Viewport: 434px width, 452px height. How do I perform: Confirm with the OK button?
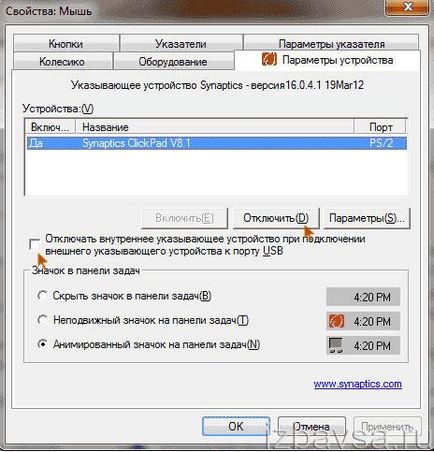pos(236,426)
